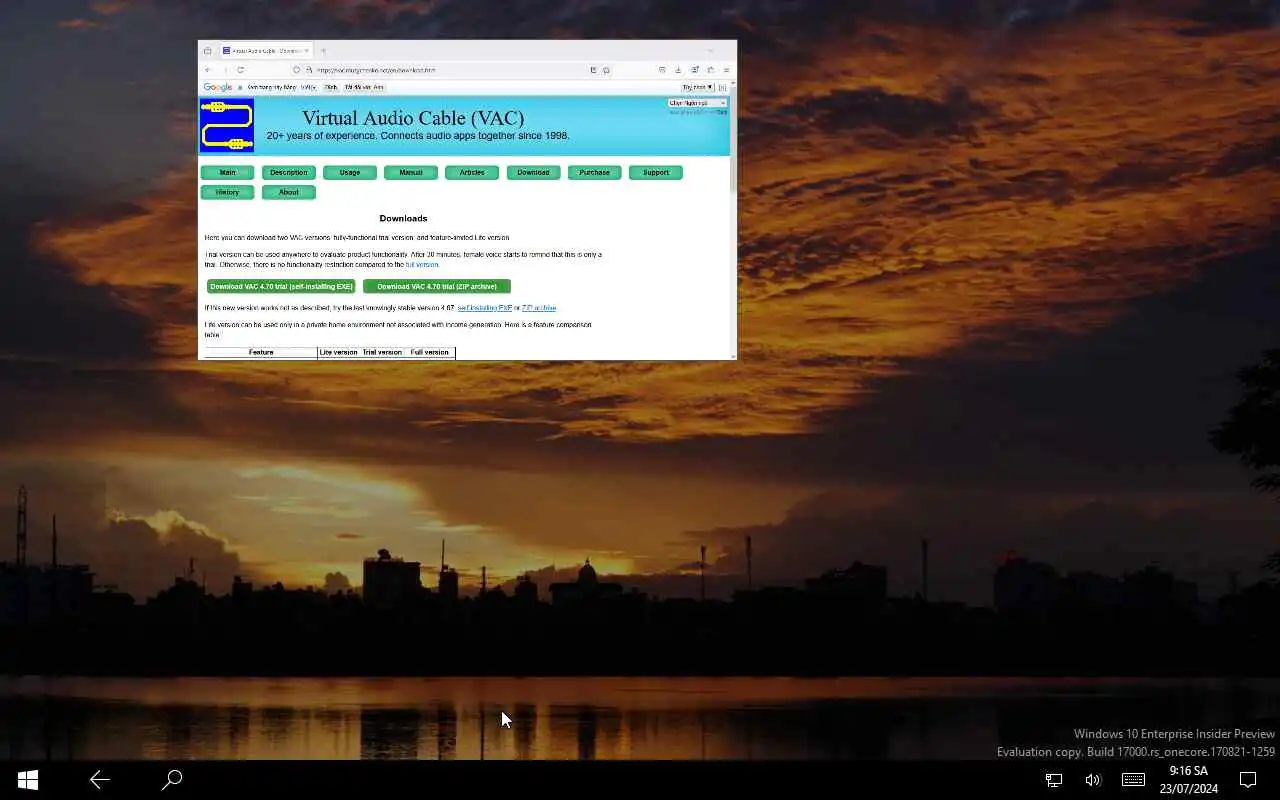
Task: Open Firefox View from the tab bar
Action: pyautogui.click(x=207, y=50)
